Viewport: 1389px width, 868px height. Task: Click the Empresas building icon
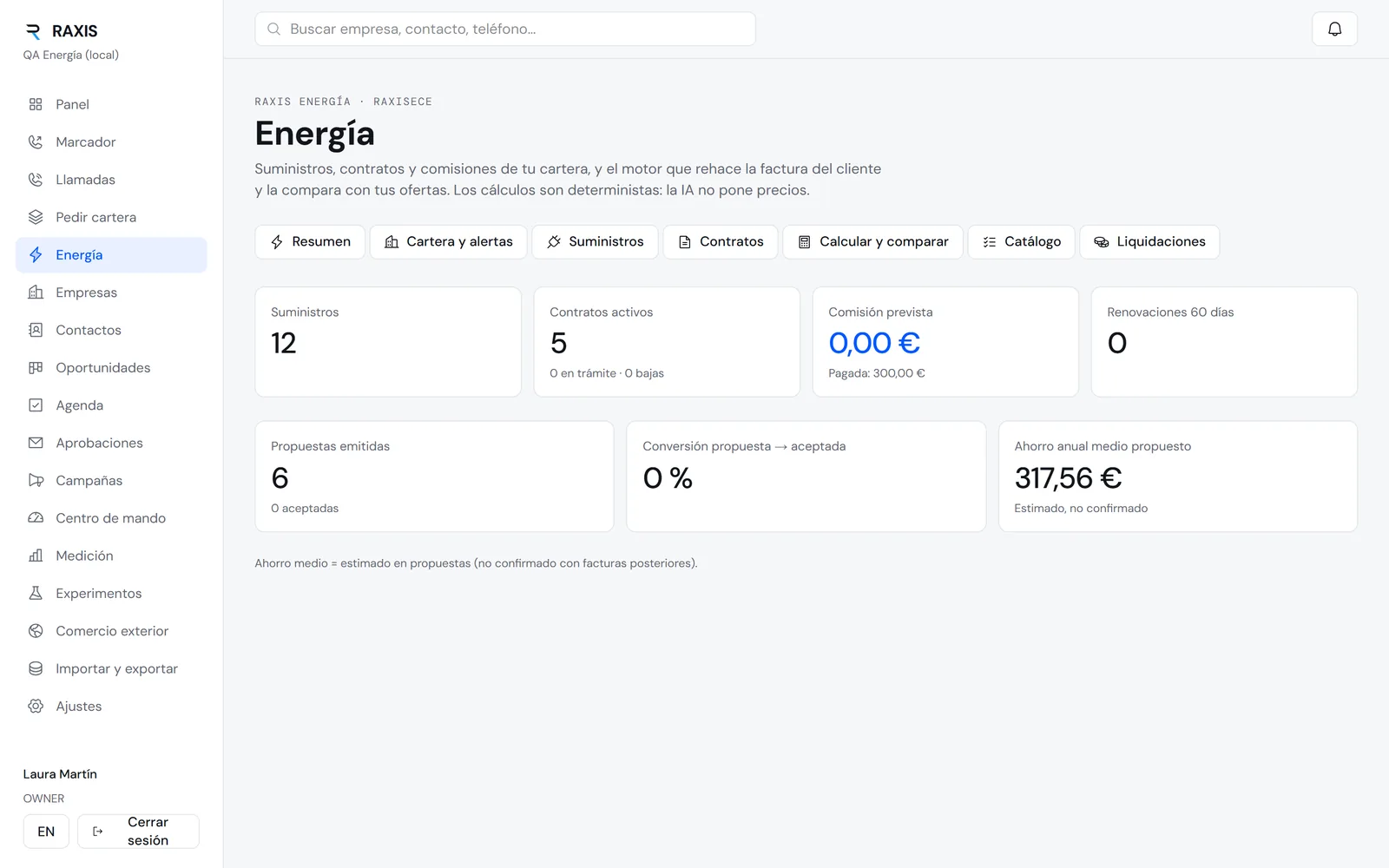36,293
